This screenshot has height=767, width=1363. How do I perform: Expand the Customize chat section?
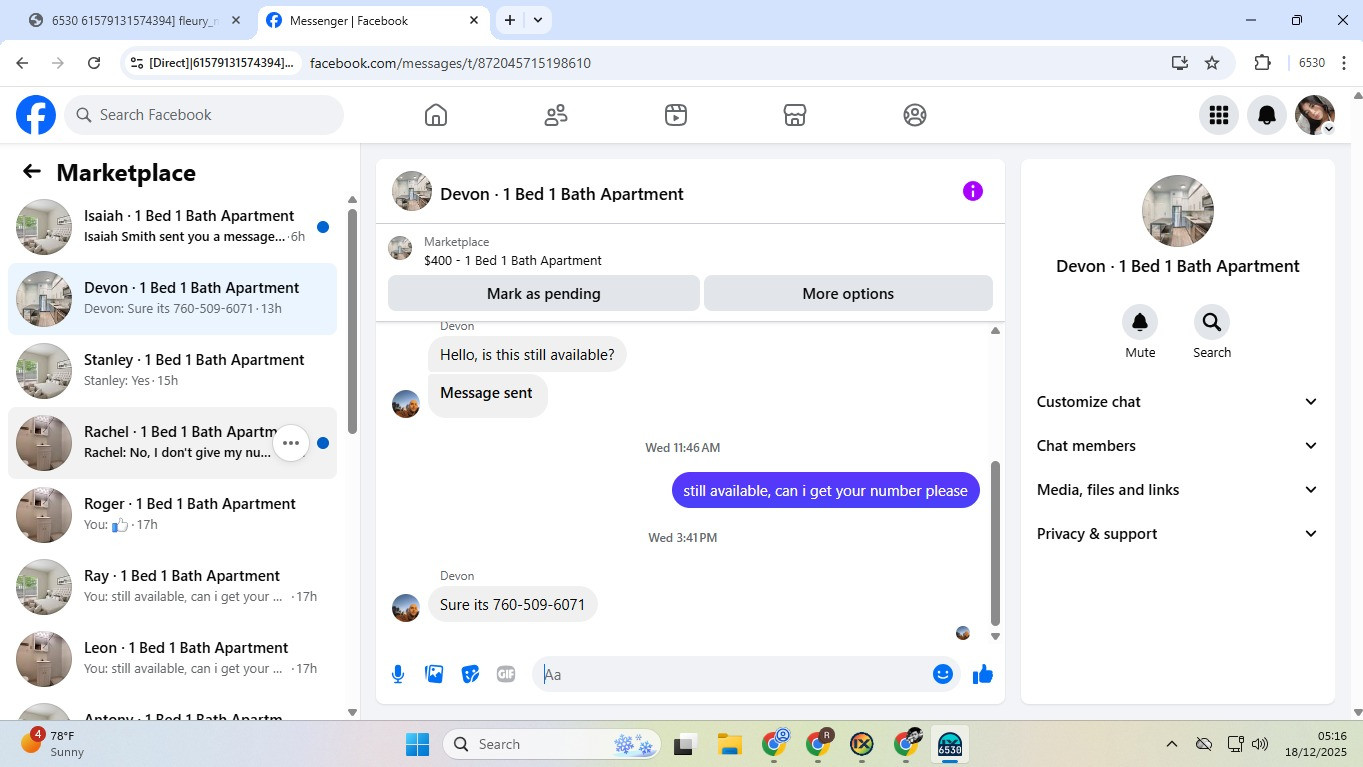click(1178, 402)
